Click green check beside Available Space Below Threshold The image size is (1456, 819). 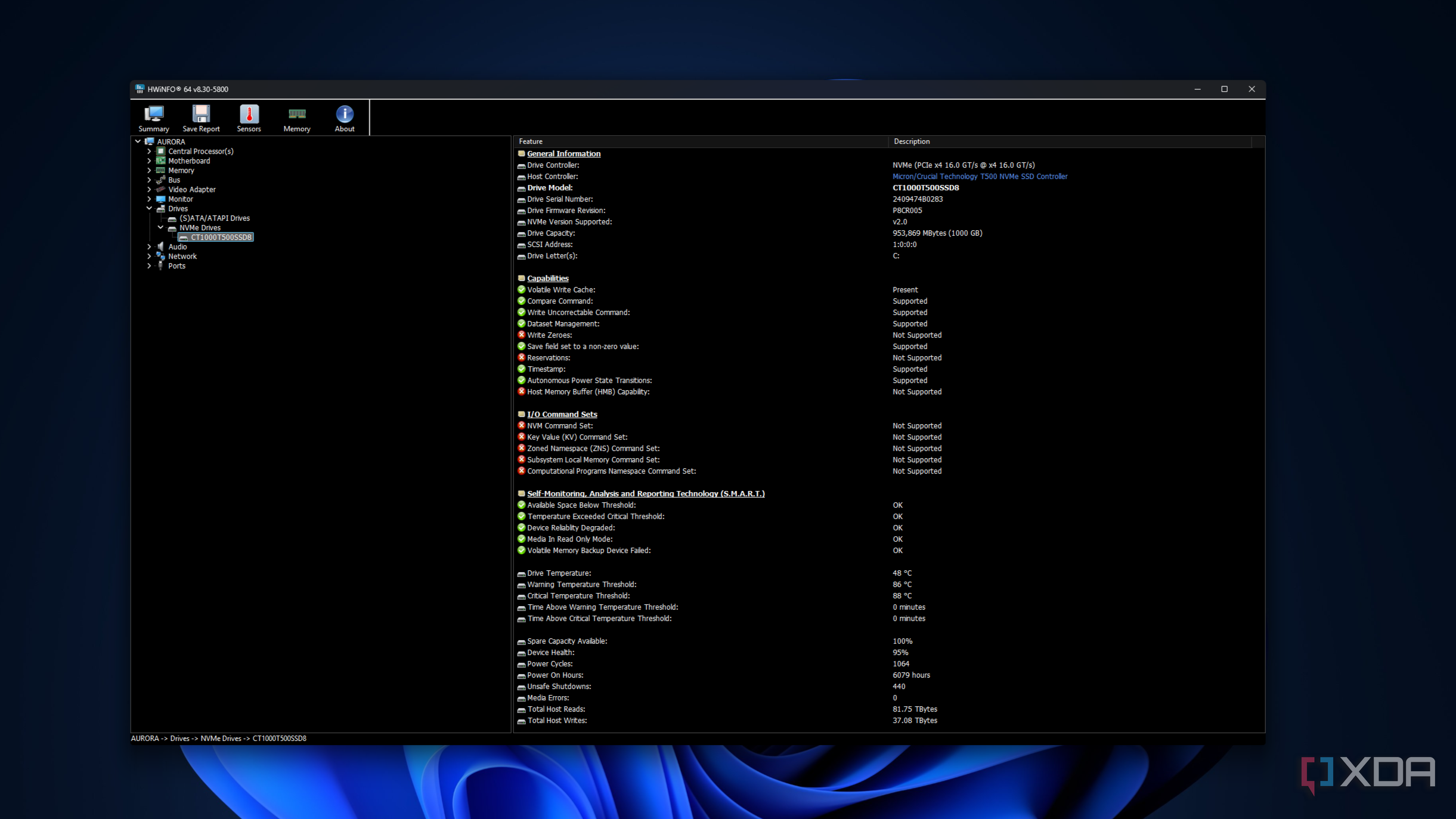pyautogui.click(x=521, y=505)
